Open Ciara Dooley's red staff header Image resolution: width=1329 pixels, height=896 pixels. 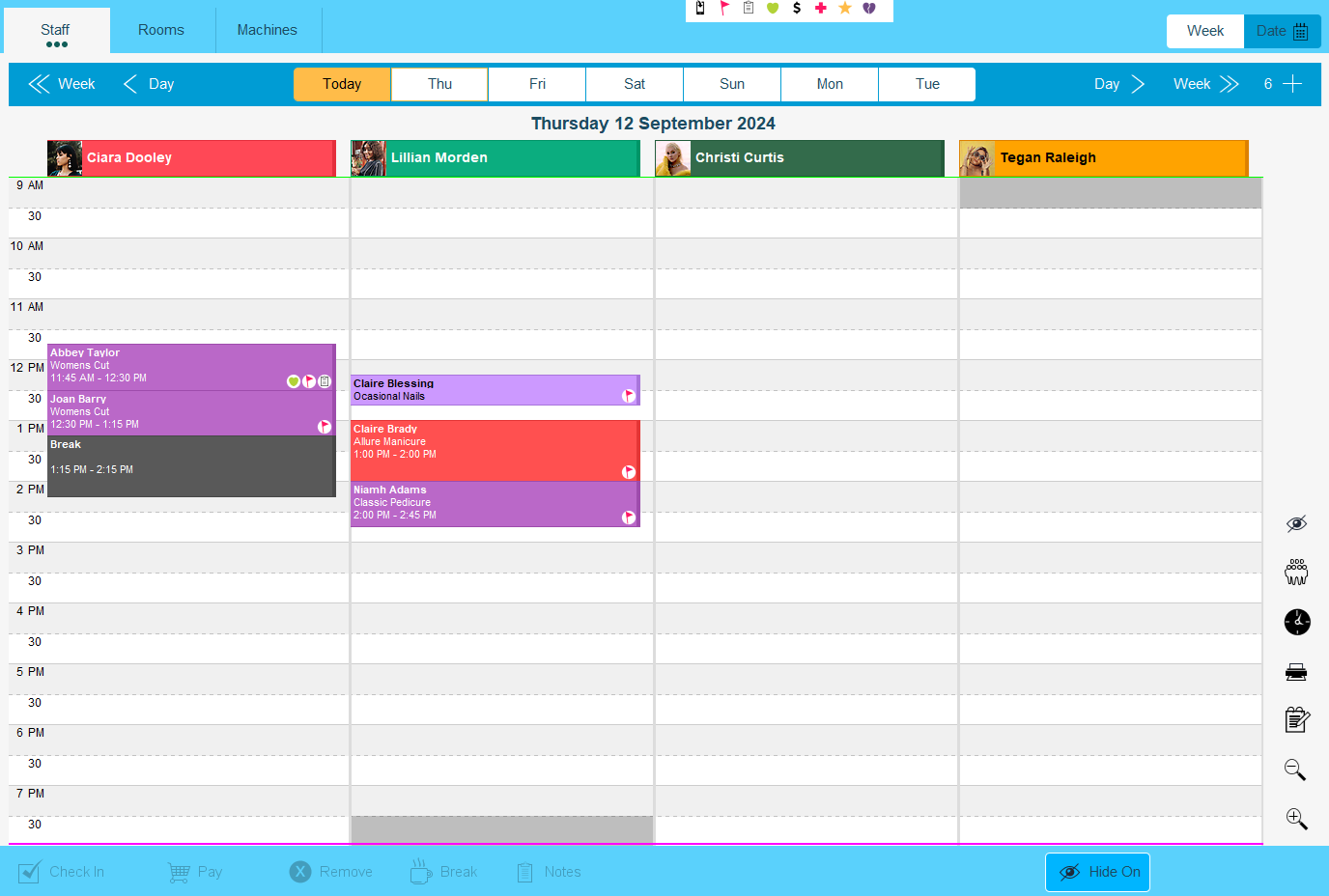(x=191, y=158)
